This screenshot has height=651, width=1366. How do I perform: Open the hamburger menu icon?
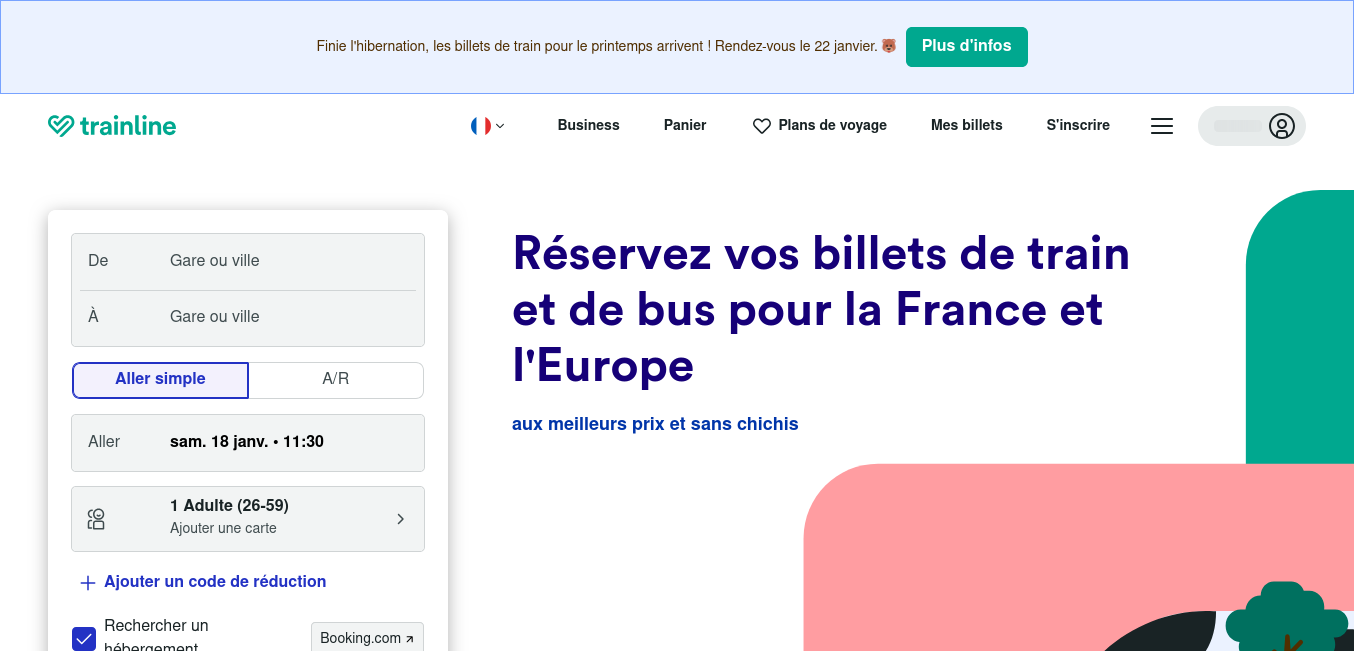[x=1161, y=126]
